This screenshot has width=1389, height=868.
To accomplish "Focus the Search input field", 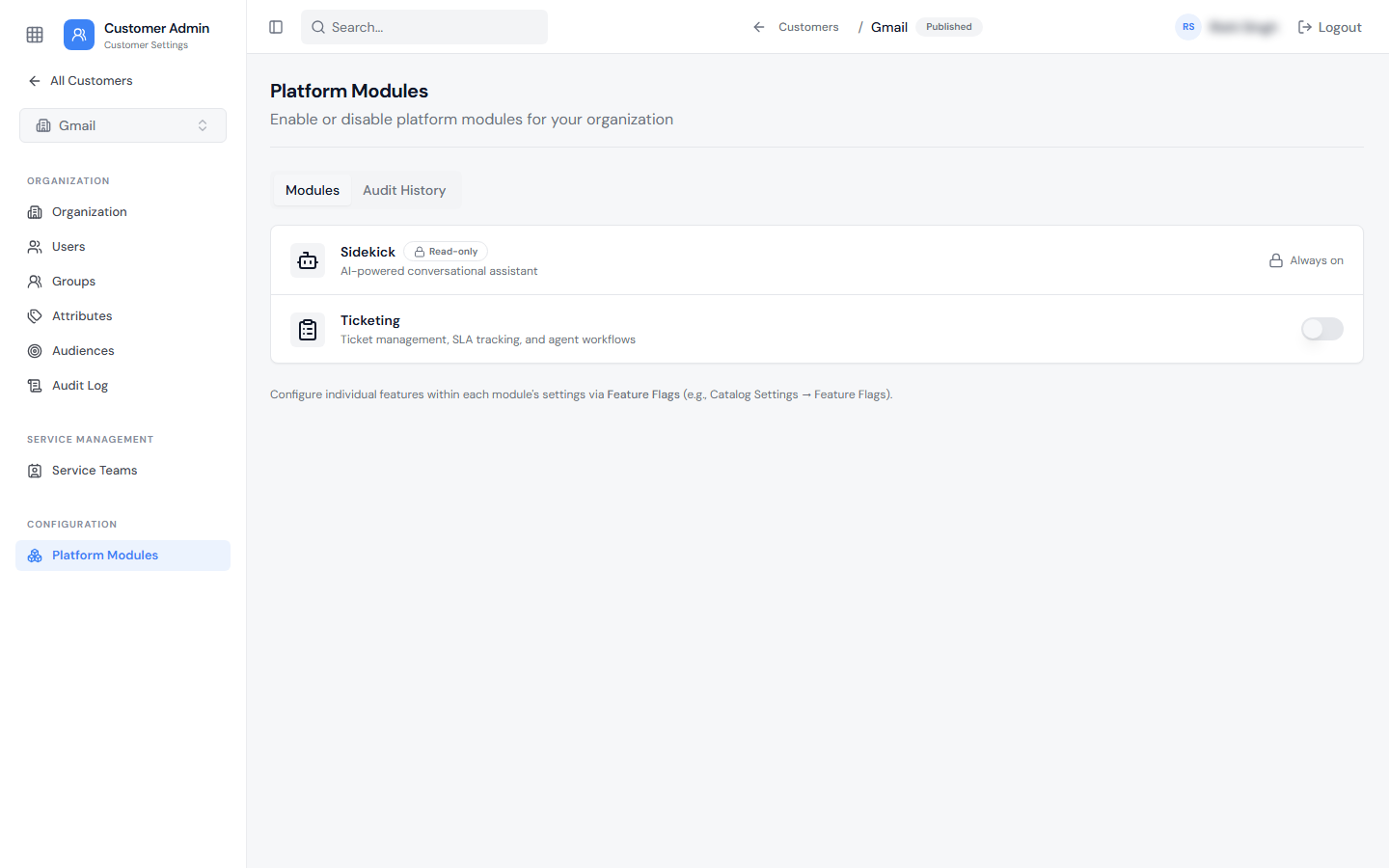I will tap(424, 27).
